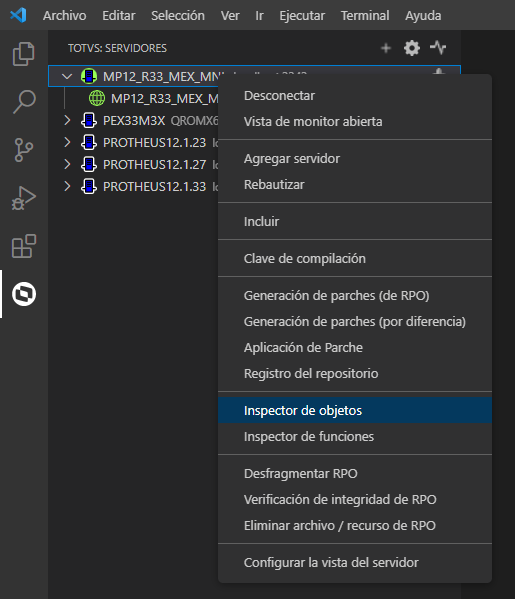The image size is (515, 599).
Task: Expand the PROTHEUS12.1.27 server node
Action: click(x=67, y=164)
